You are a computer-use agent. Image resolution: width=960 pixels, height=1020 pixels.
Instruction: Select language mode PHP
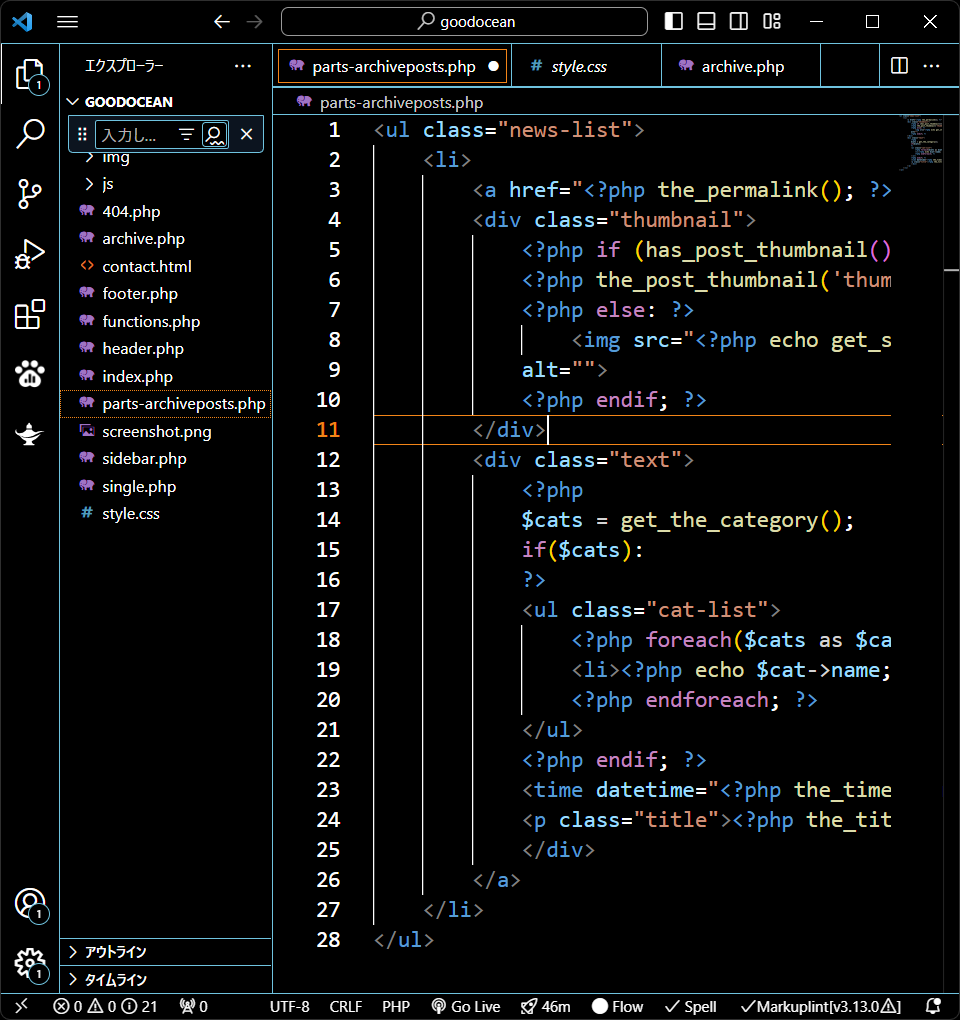396,1006
